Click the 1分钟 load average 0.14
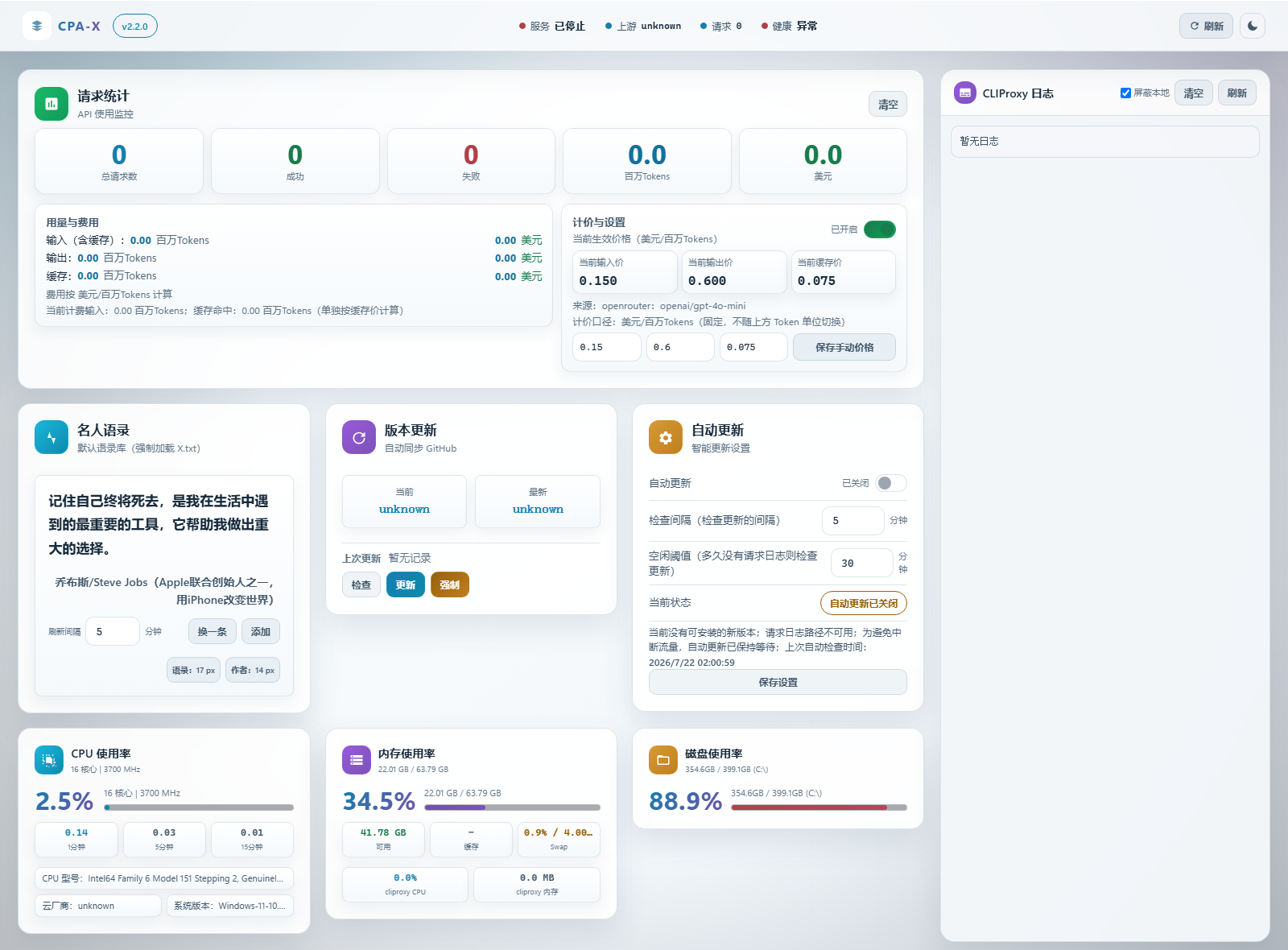Screen dimensions: 1288x950 click(x=76, y=840)
